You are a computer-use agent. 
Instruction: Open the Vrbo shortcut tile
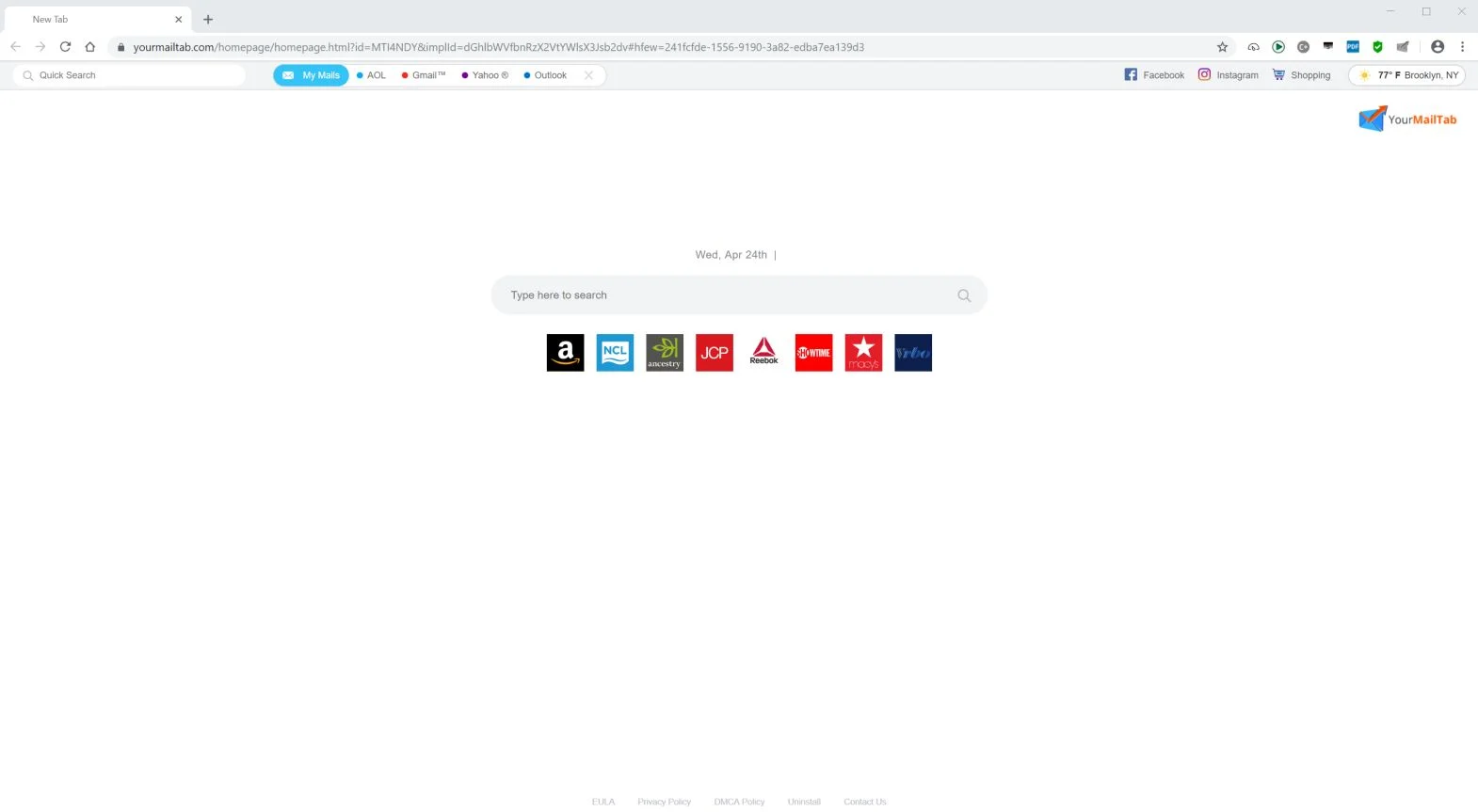tap(913, 353)
